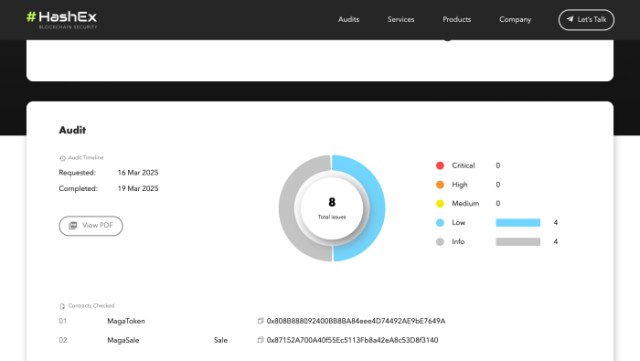Click the Completed date 19 Mar 2025
640x361 pixels.
click(138, 188)
